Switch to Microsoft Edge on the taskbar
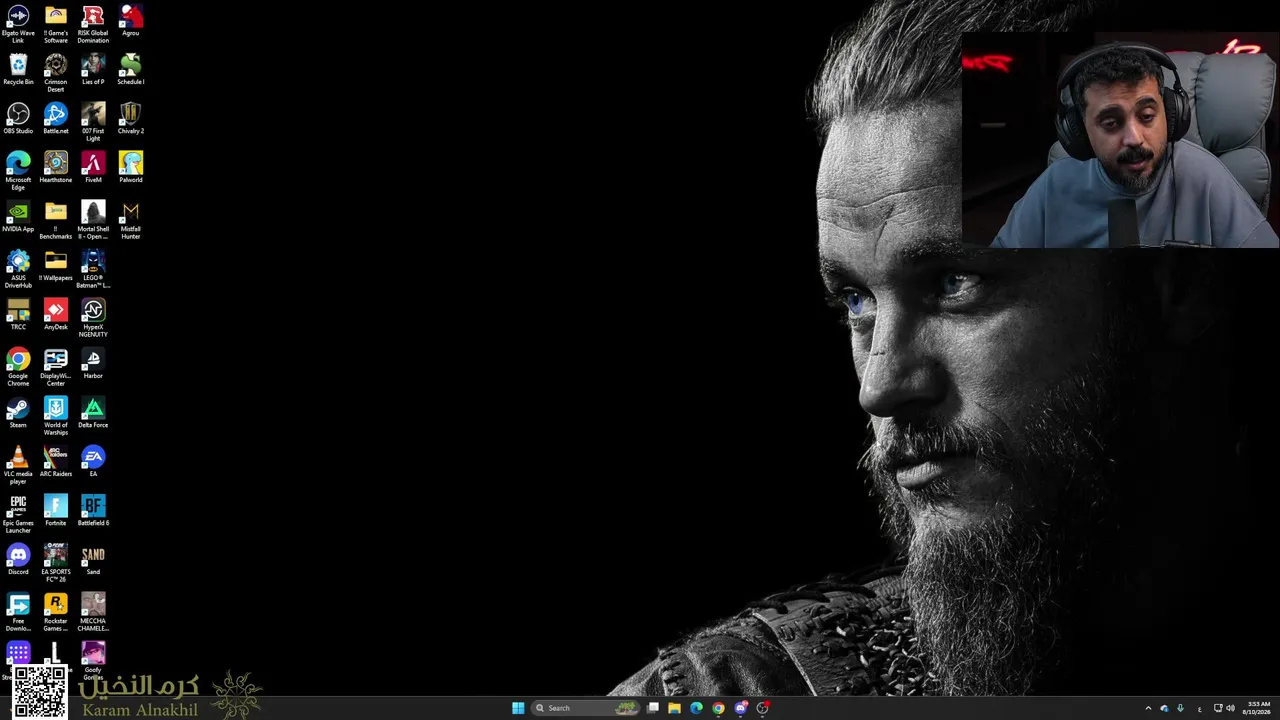Screen dimensions: 1280x720 [x=697, y=708]
